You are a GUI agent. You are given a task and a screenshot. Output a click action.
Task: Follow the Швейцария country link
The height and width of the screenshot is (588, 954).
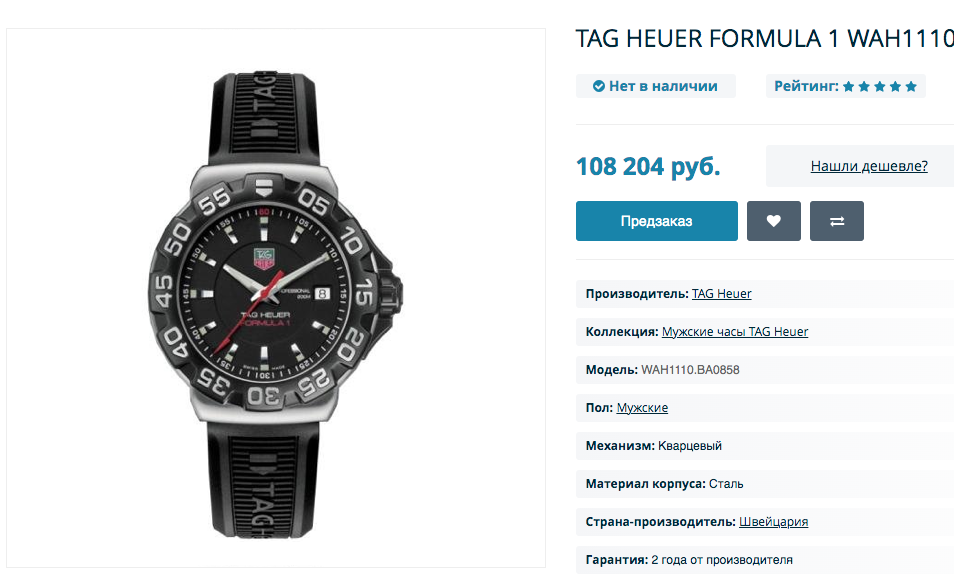pos(773,522)
